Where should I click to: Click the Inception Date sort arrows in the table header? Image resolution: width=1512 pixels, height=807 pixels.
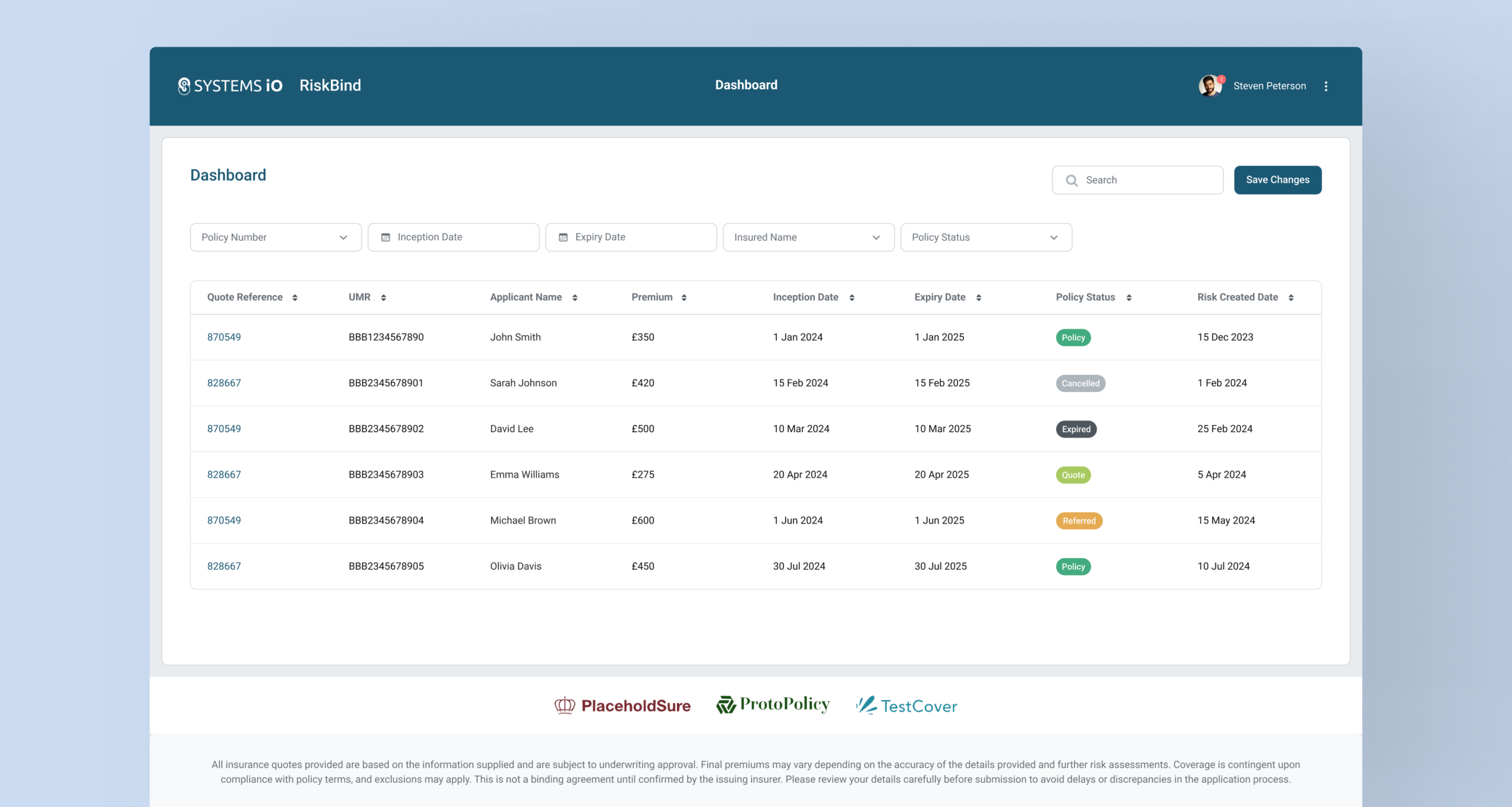tap(852, 298)
